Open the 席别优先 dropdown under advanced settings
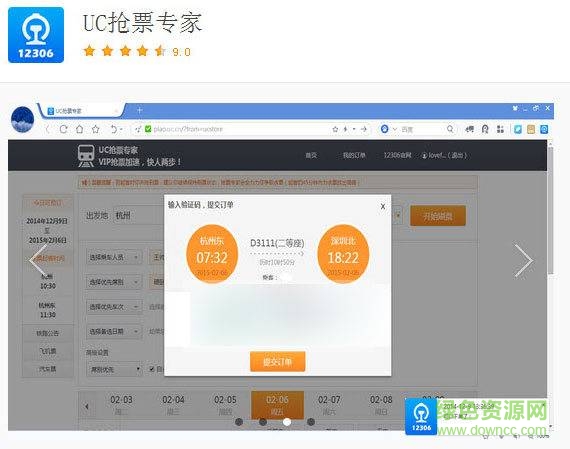 pos(115,370)
